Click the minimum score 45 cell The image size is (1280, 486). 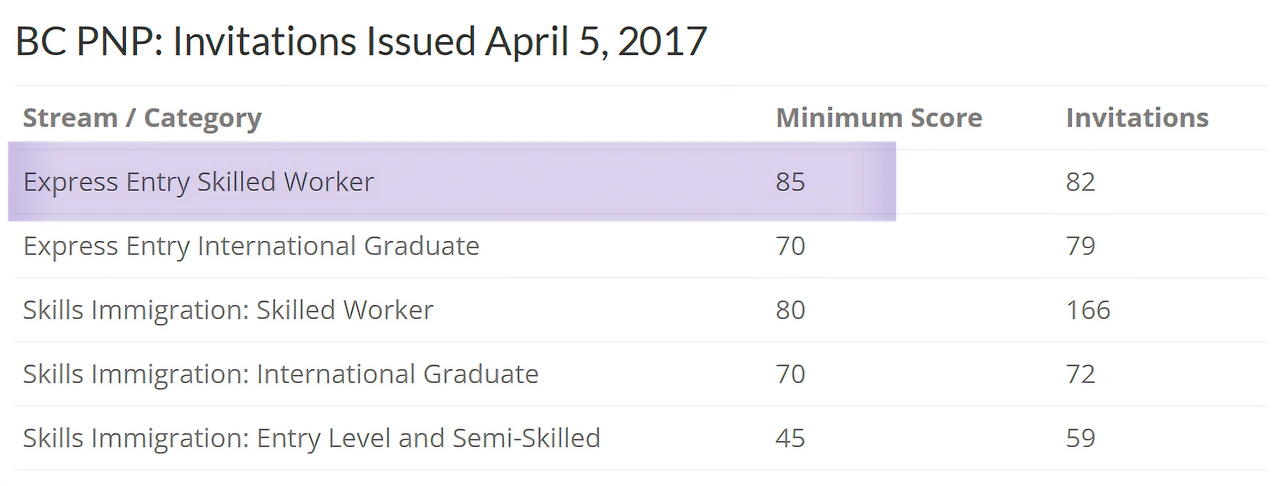click(x=790, y=438)
